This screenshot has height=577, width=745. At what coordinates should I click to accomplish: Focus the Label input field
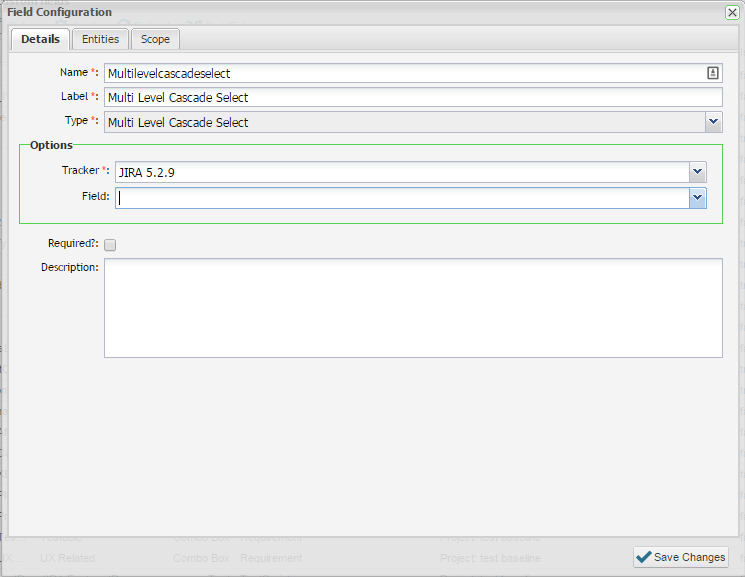(x=412, y=97)
